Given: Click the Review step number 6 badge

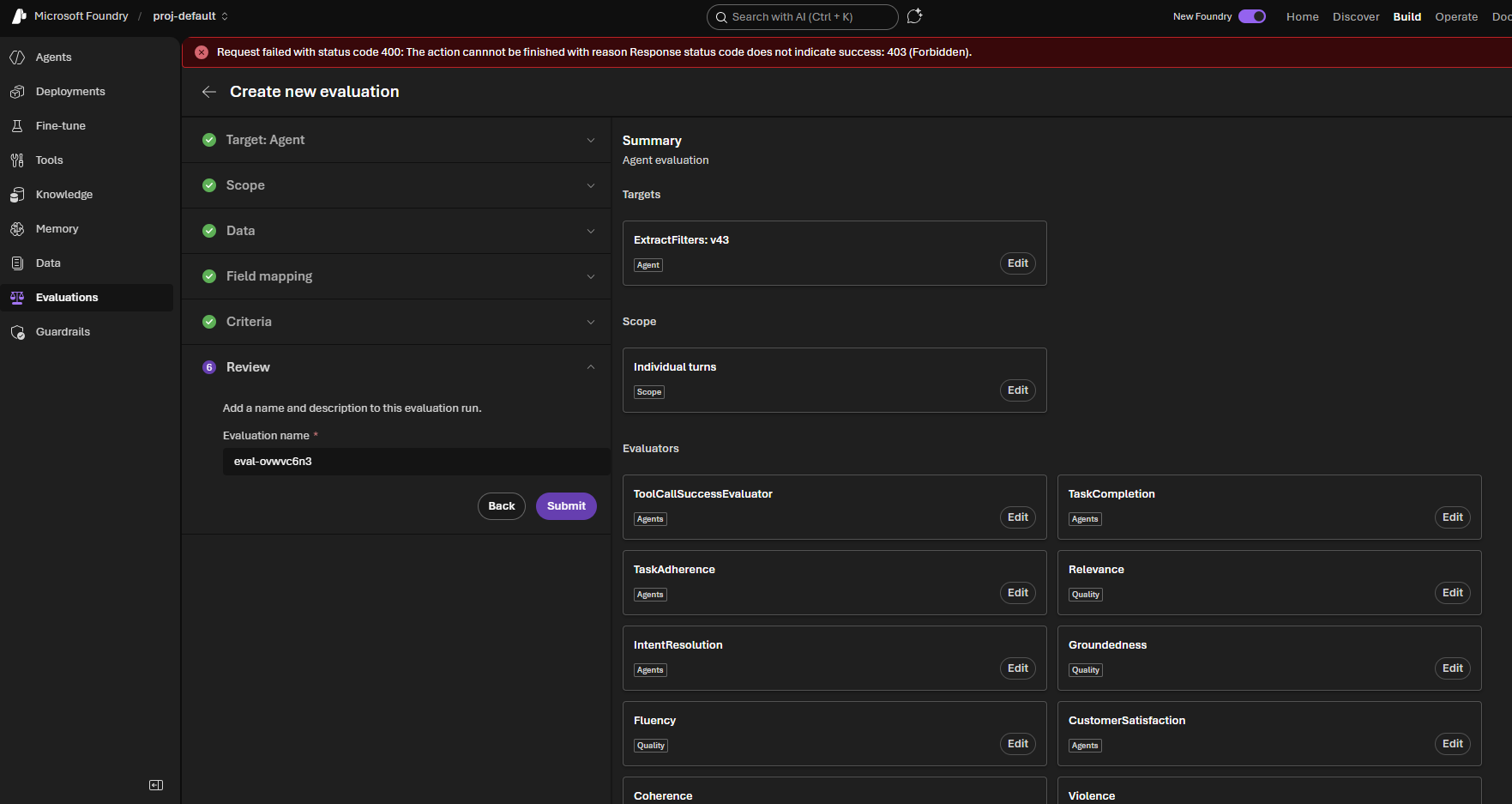Looking at the screenshot, I should [209, 367].
